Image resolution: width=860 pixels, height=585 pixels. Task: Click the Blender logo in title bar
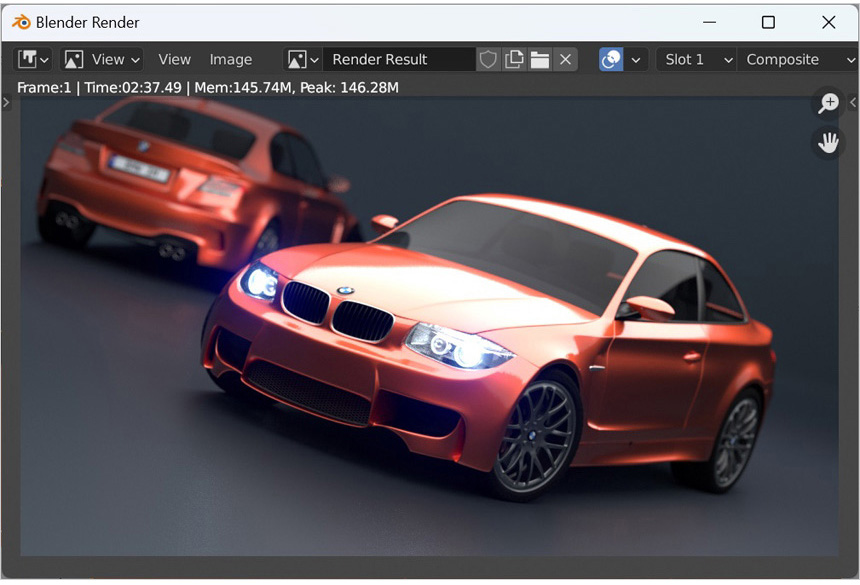[21, 22]
